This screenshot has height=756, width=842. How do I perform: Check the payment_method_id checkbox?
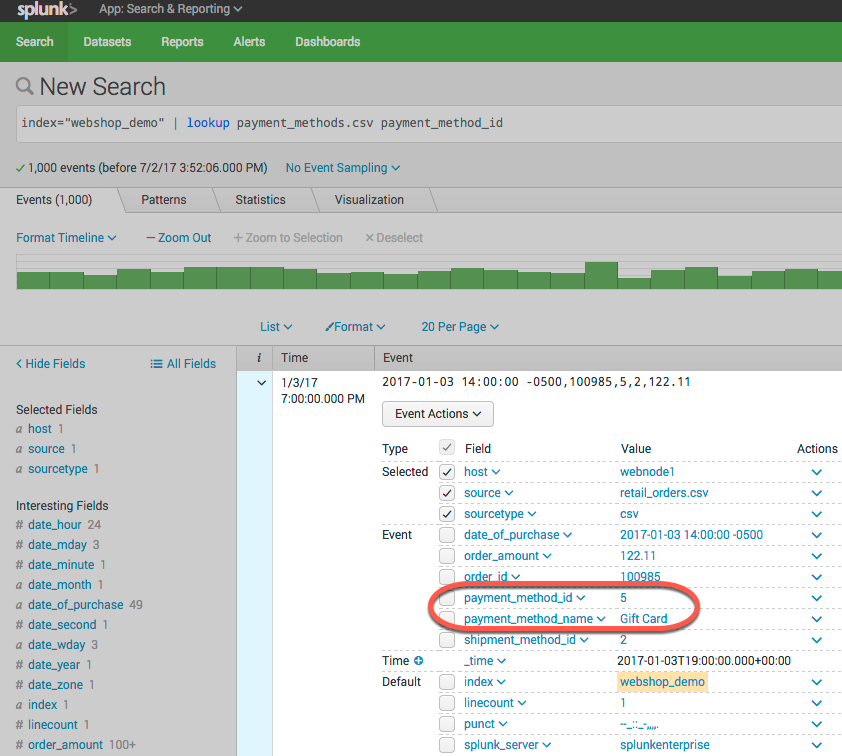pos(447,598)
